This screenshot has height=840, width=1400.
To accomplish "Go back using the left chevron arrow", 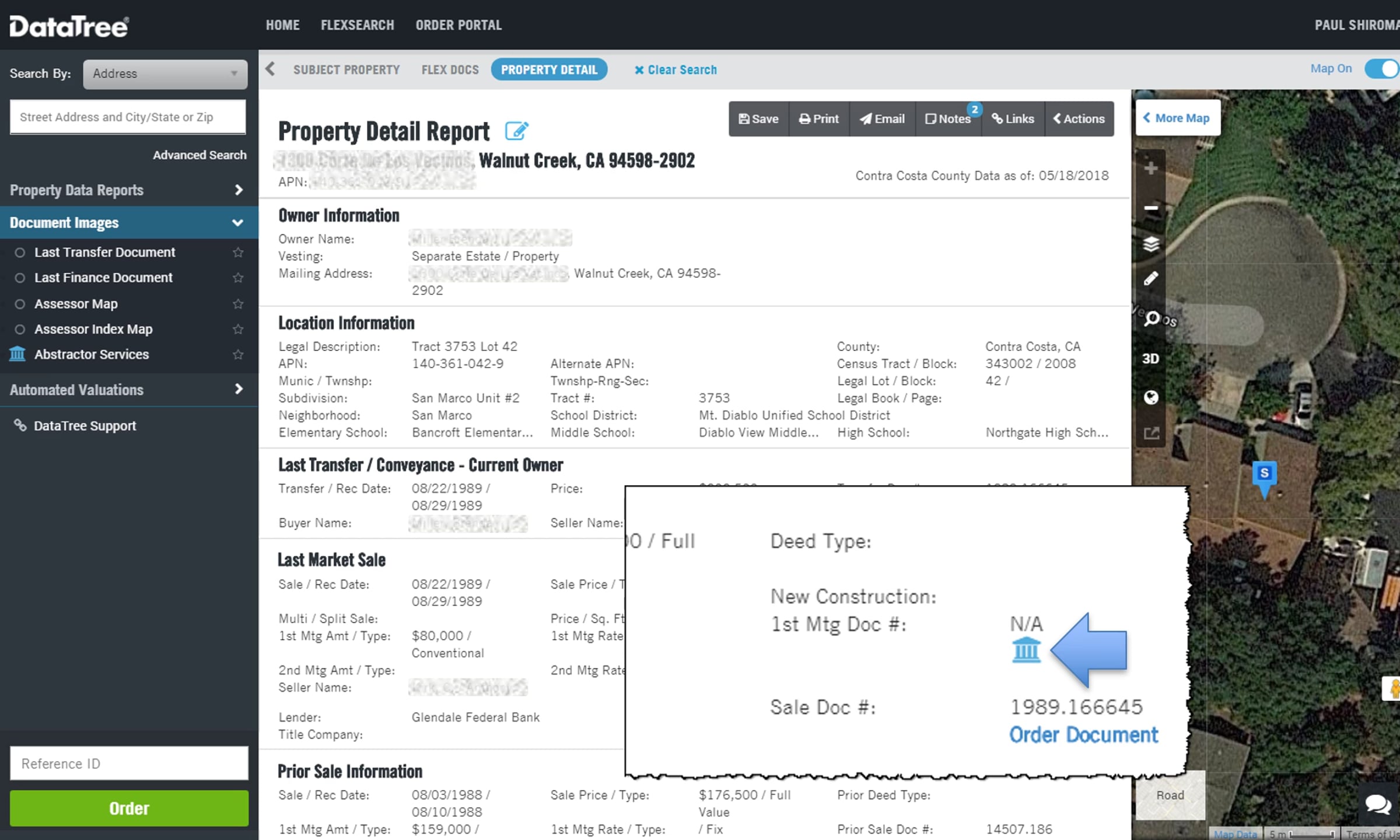I will 270,69.
